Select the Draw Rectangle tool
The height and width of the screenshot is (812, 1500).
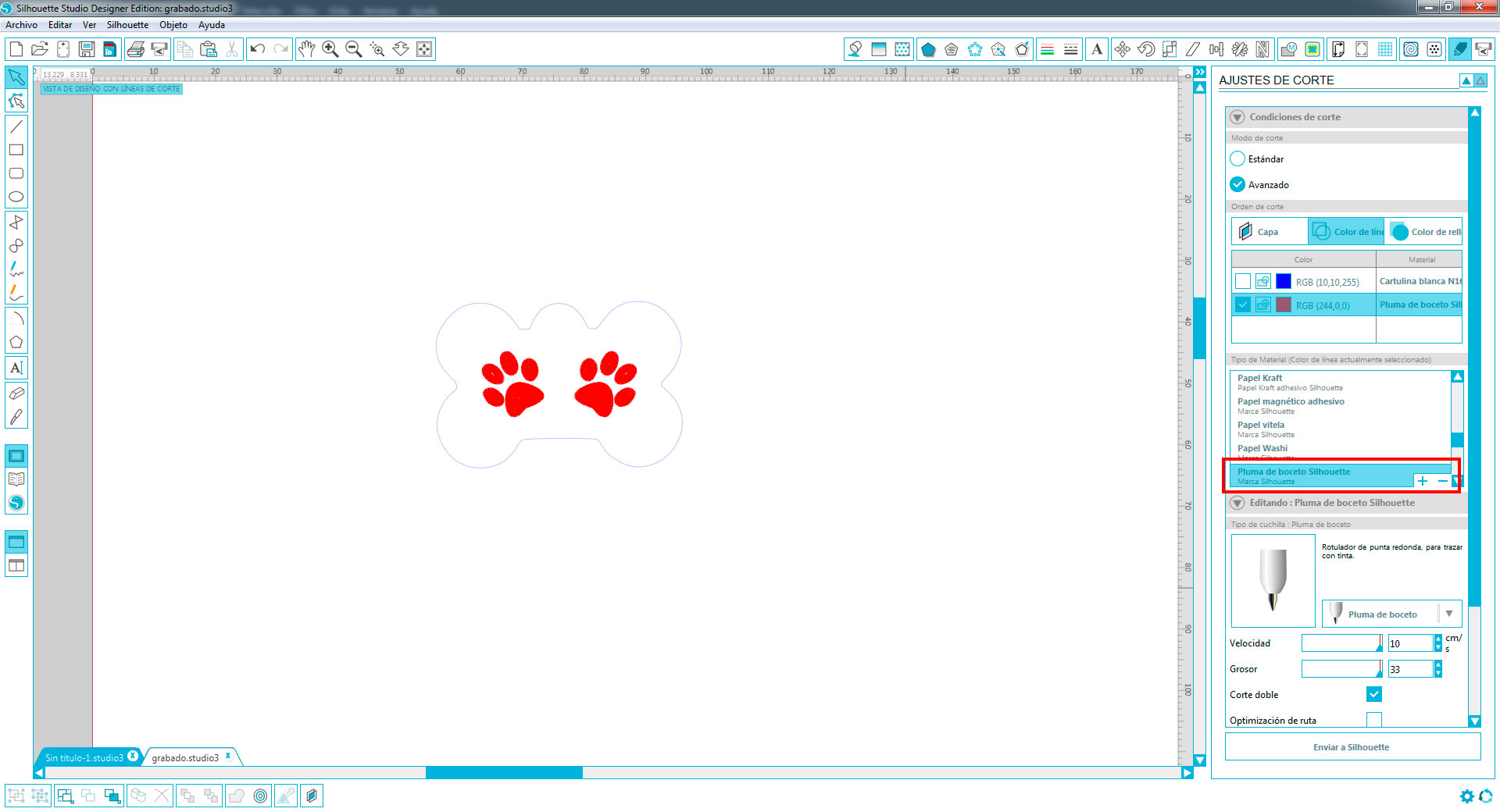click(x=16, y=150)
